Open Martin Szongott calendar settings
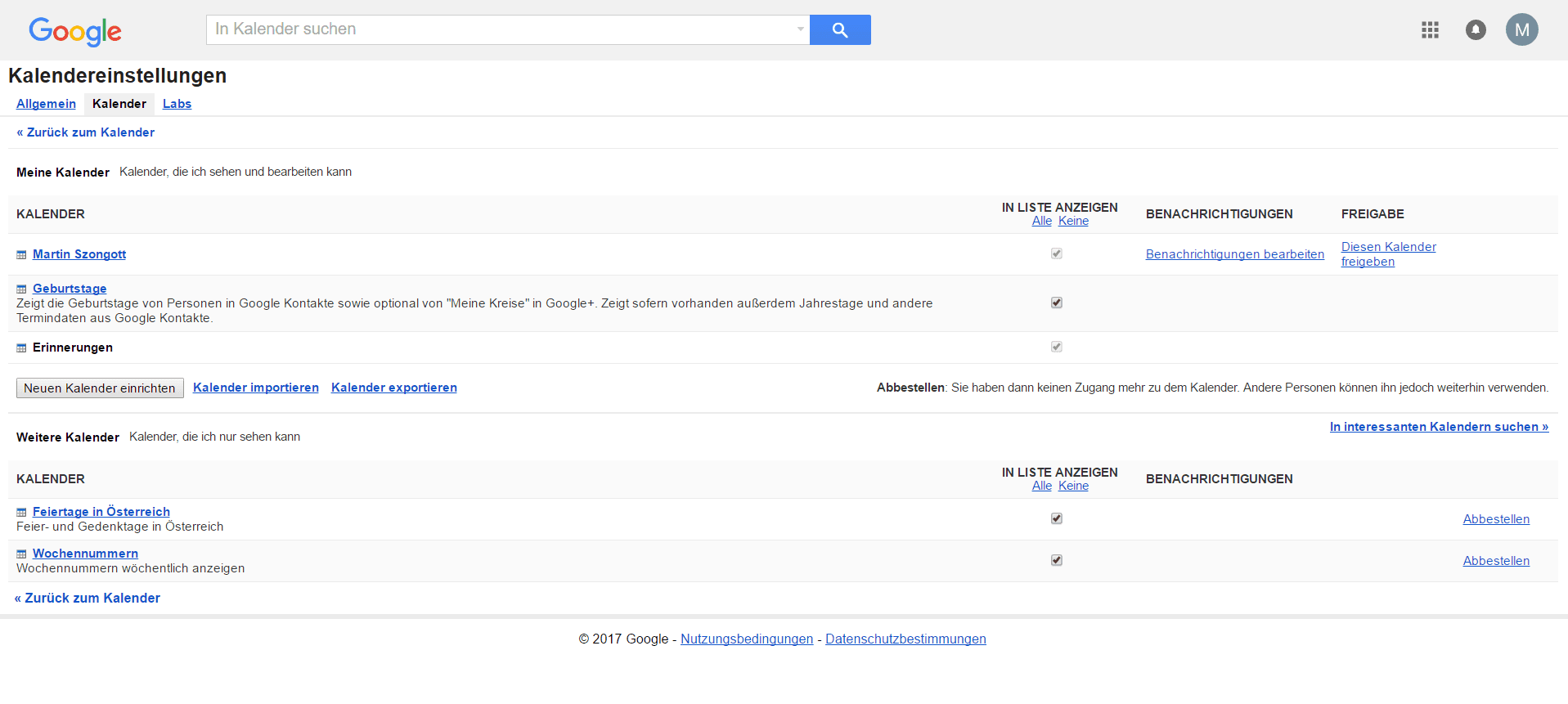 (79, 254)
